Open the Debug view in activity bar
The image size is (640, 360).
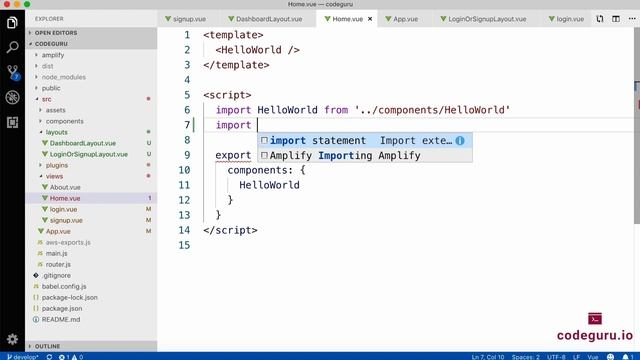pos(12,97)
